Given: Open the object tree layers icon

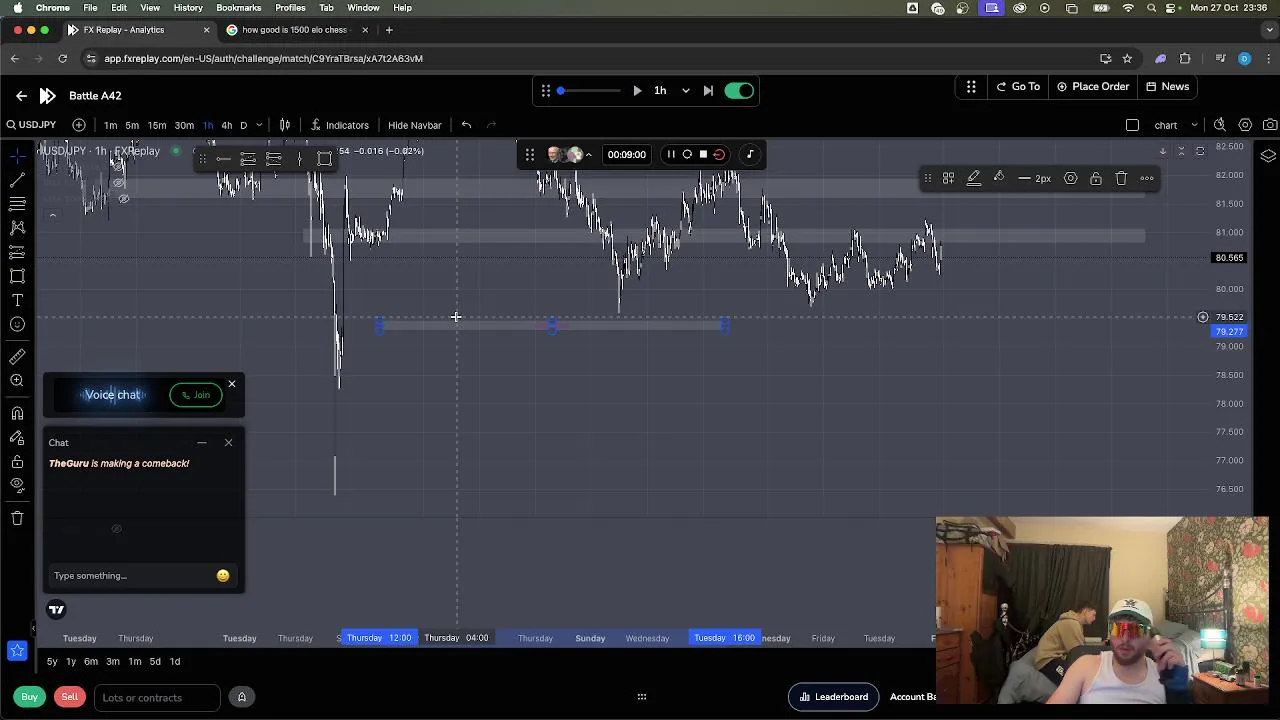Looking at the screenshot, I should point(1268,156).
